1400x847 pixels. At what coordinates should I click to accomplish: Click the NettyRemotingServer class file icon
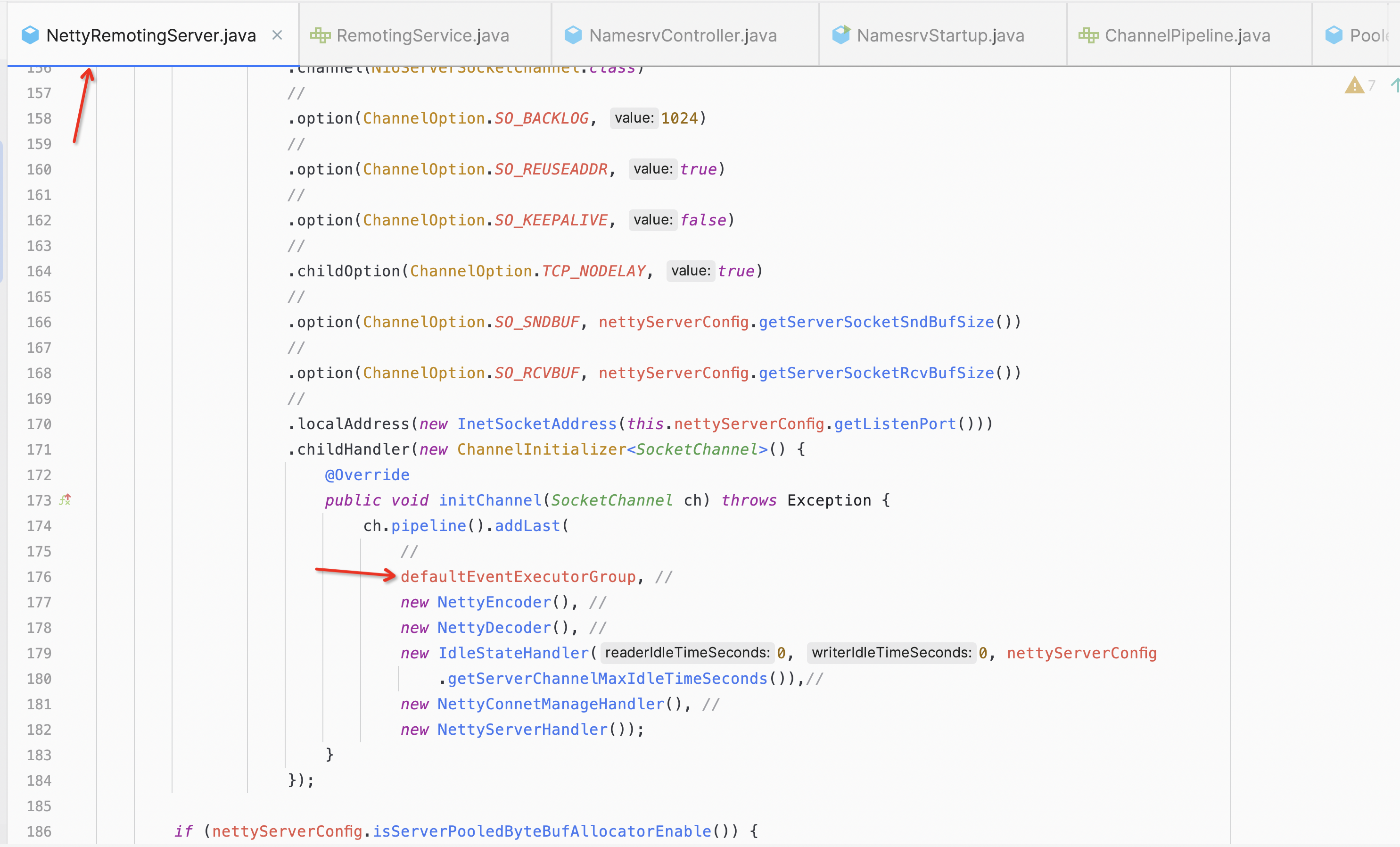coord(30,35)
